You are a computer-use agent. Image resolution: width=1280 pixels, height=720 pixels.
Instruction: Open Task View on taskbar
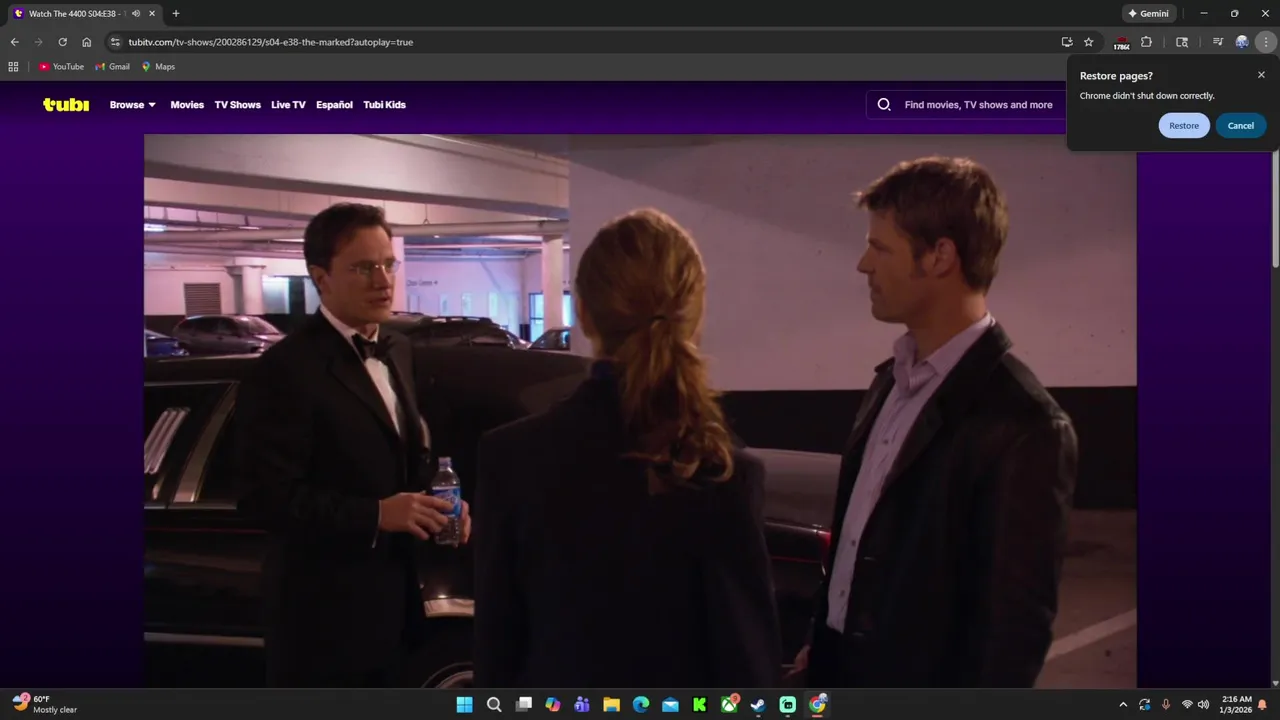(x=523, y=705)
